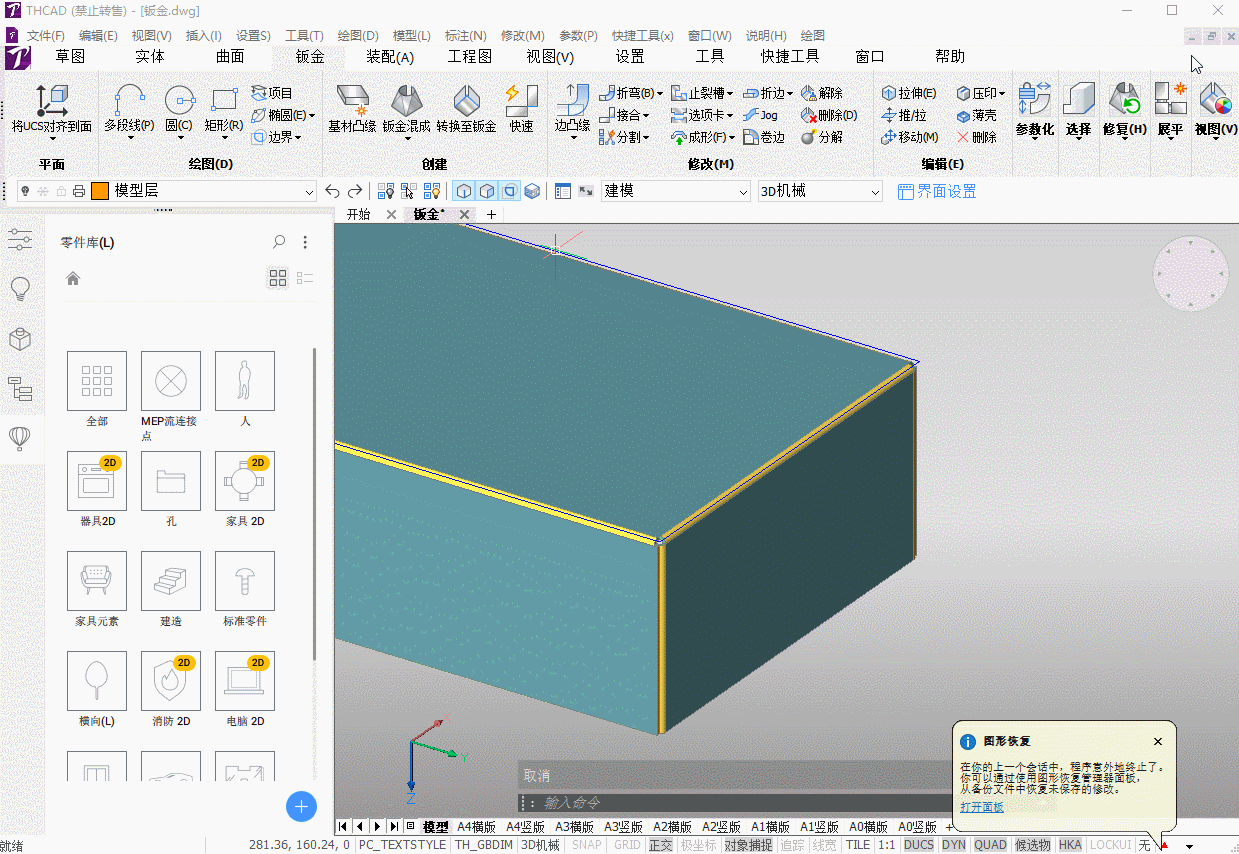Activate the 边凸缘 edge flange tool
This screenshot has width=1239, height=854.
573,111
